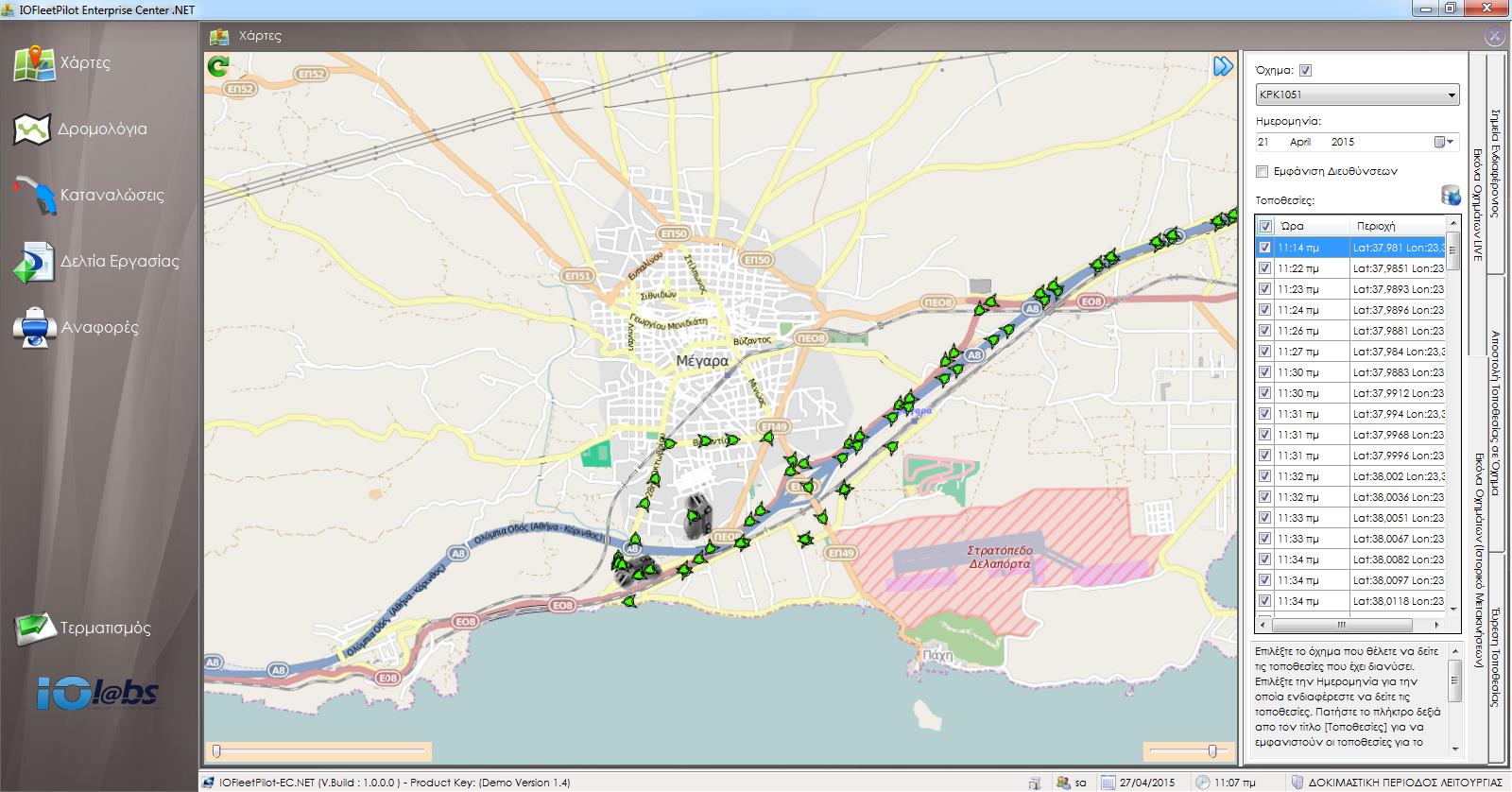This screenshot has width=1512, height=792.
Task: Click the database load locations icon
Action: [x=1451, y=196]
